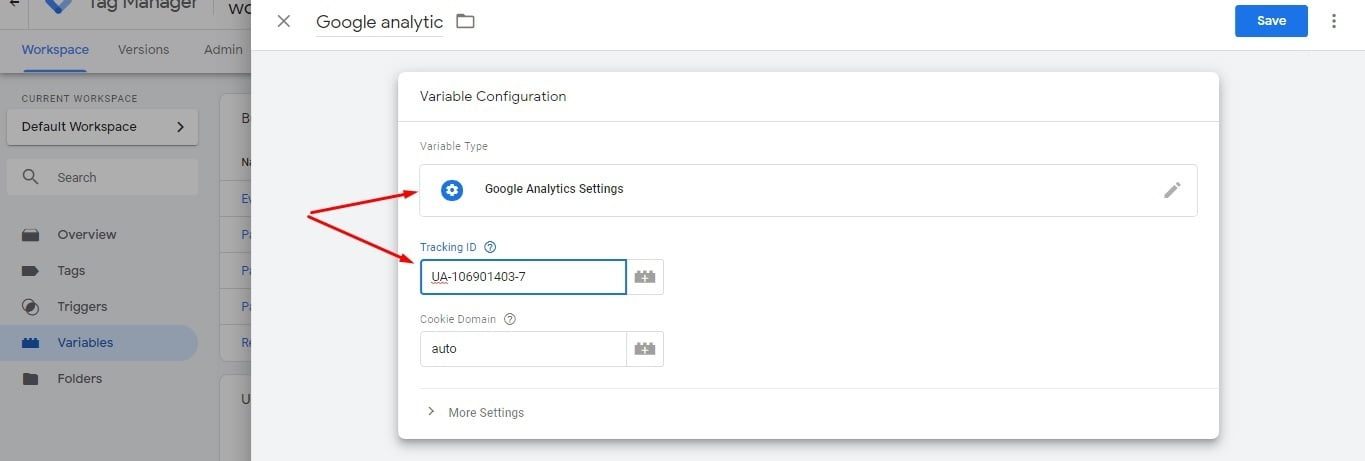The height and width of the screenshot is (461, 1365).
Task: Switch to the Admin tab
Action: coord(223,50)
